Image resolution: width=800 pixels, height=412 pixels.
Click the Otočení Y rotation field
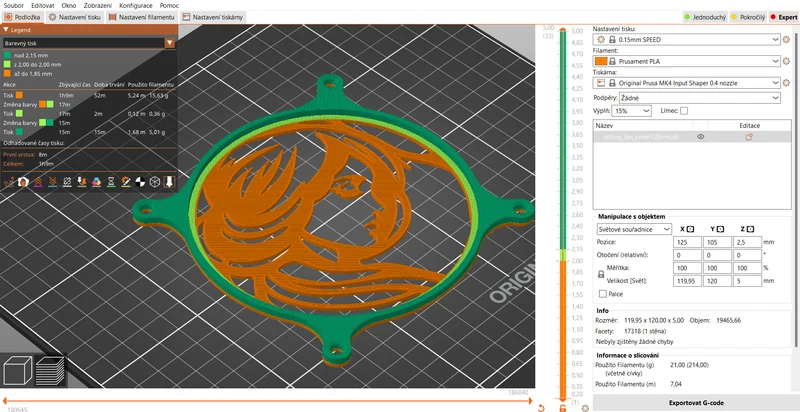[717, 255]
